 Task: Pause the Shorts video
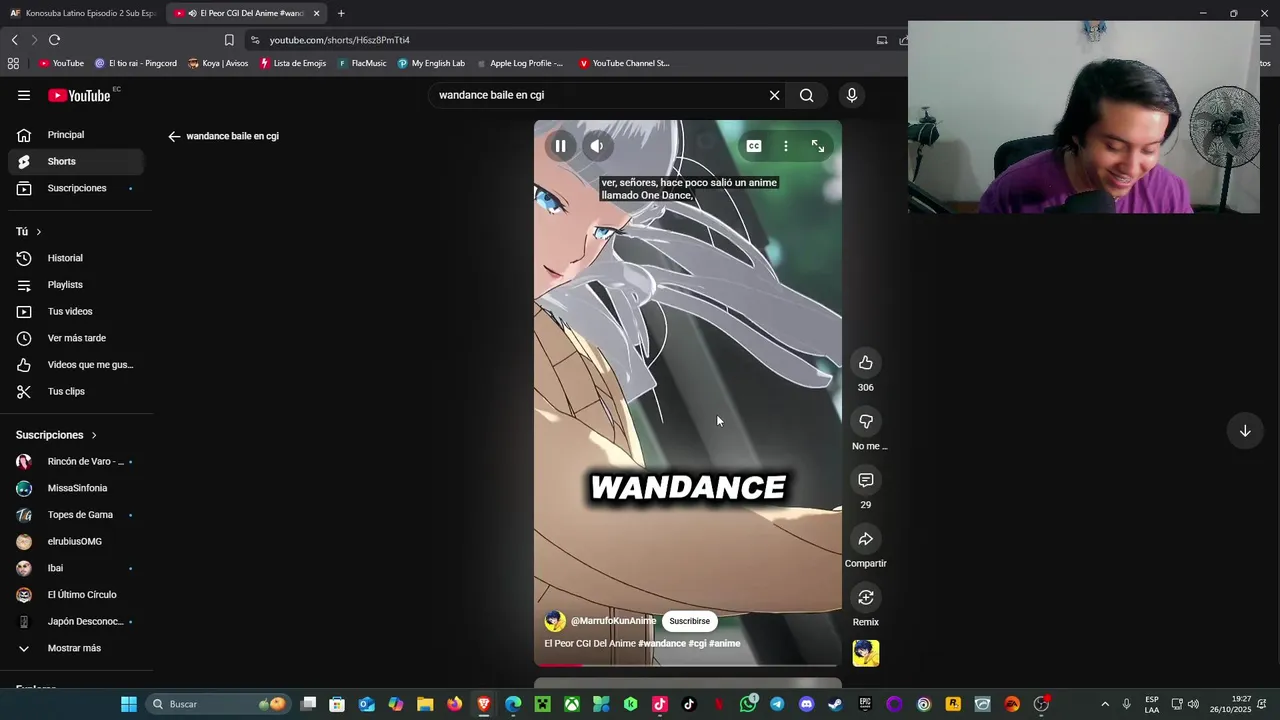[560, 146]
